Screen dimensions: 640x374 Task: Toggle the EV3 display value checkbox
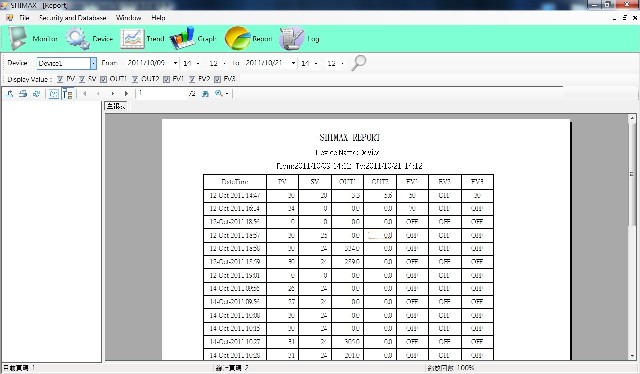point(218,79)
